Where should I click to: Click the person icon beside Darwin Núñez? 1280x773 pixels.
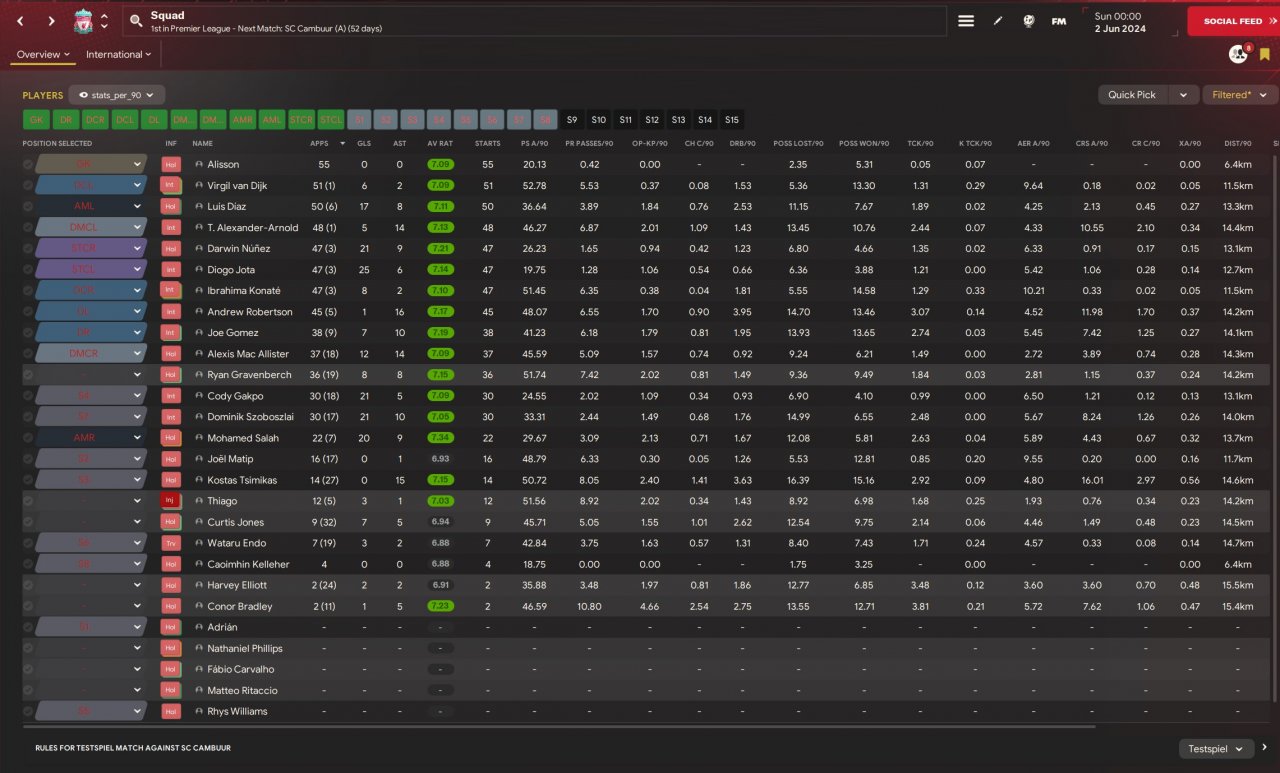coord(199,248)
